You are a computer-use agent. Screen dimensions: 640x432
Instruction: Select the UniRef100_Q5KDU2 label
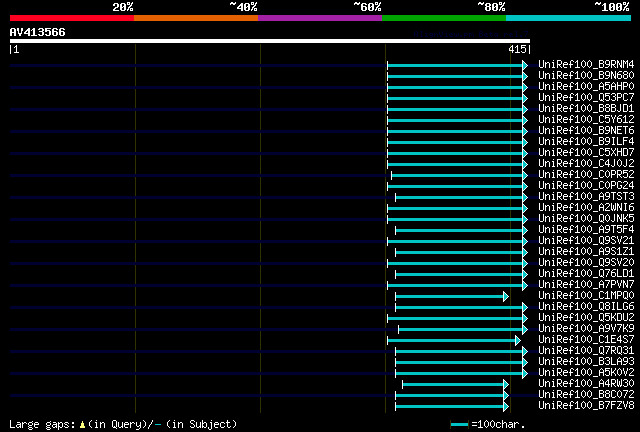click(586, 318)
